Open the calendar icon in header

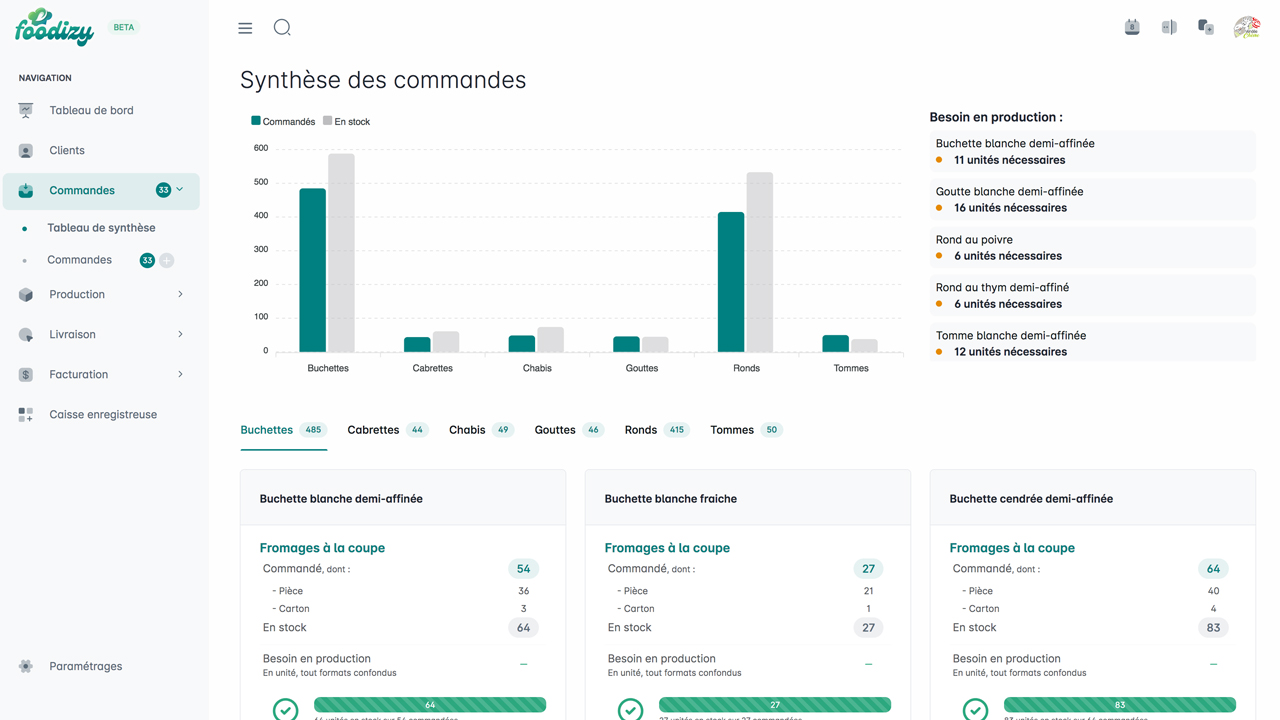click(1132, 28)
